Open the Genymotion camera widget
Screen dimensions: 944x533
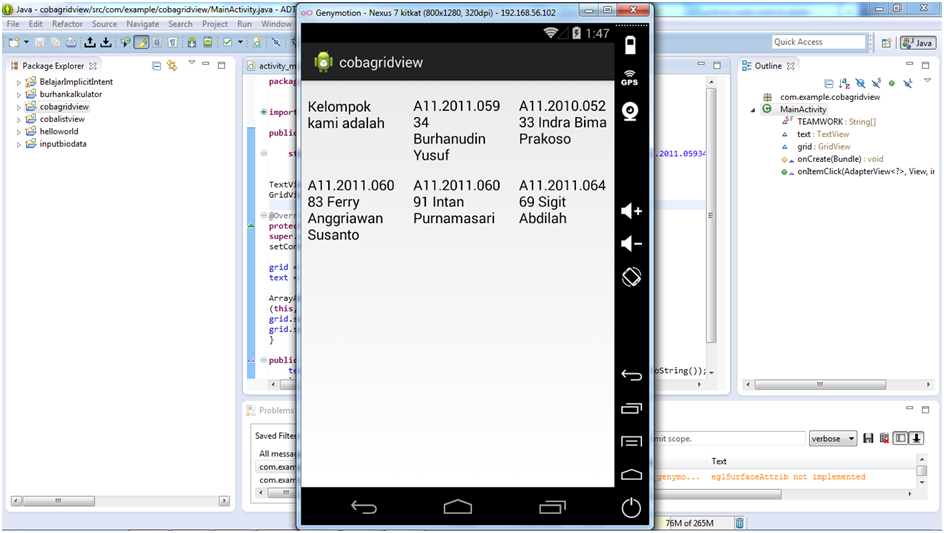(x=630, y=111)
